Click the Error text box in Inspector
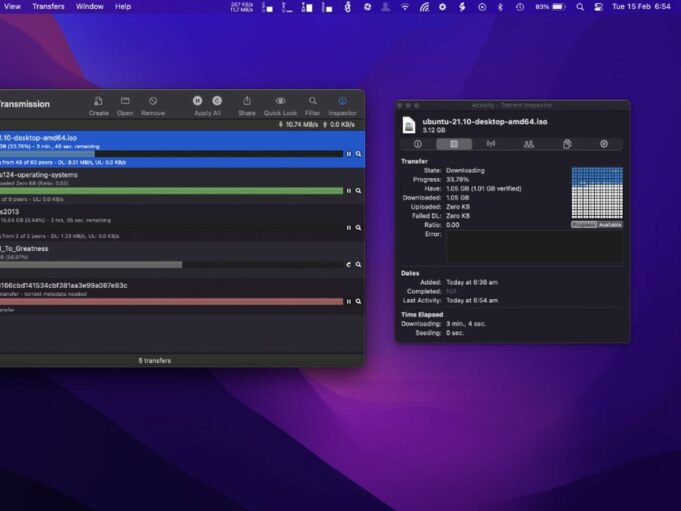Screen dimensions: 681x511 pos(535,247)
